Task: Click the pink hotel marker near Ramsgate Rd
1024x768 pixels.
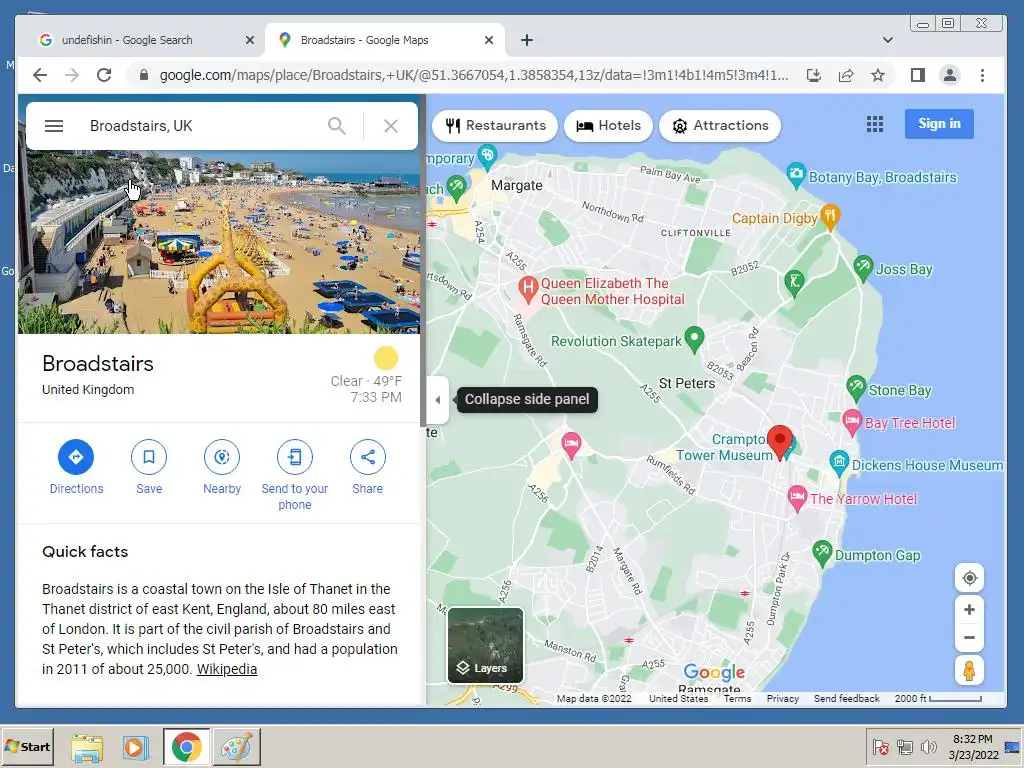Action: 571,444
